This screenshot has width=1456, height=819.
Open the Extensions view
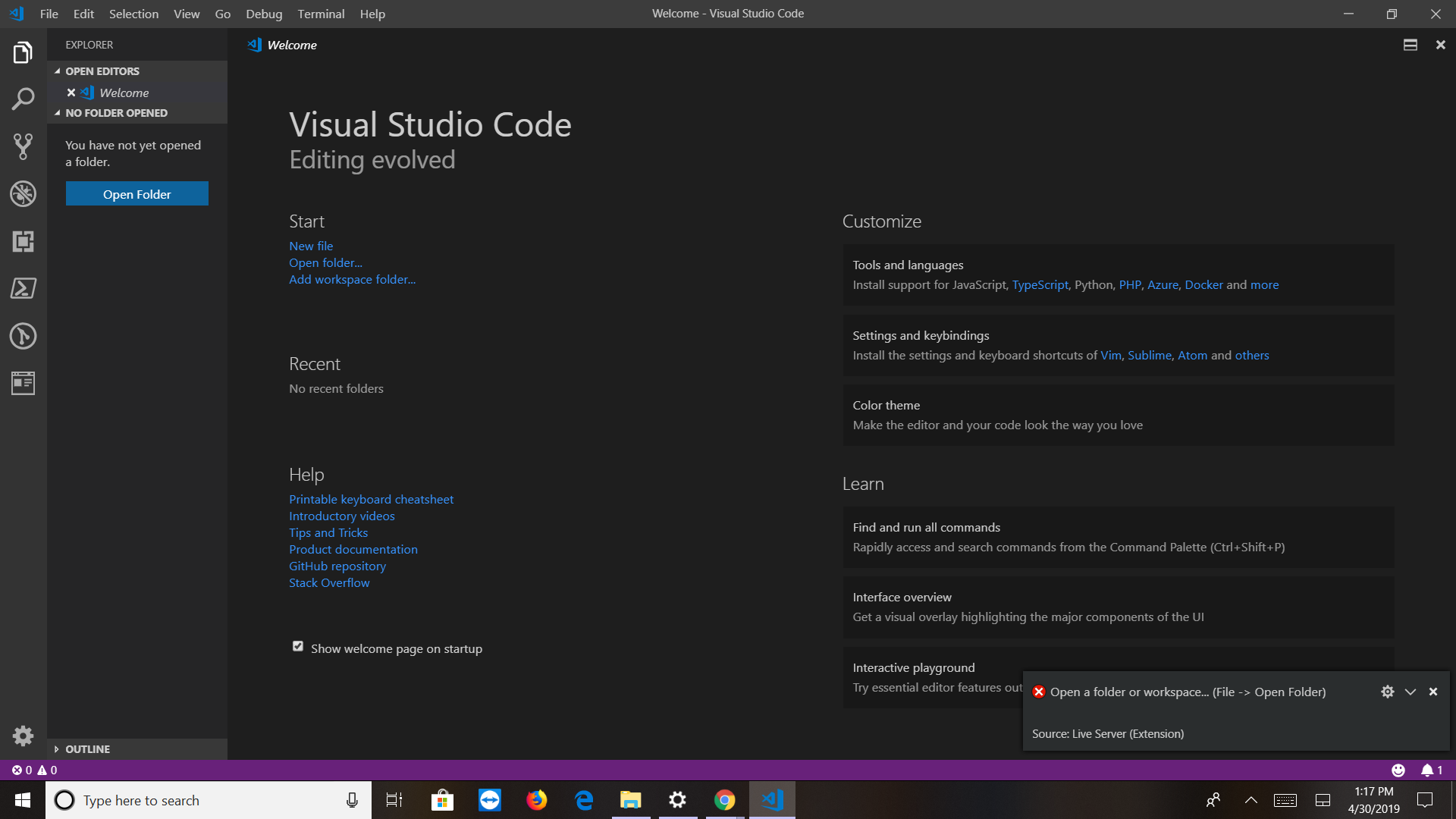click(23, 242)
